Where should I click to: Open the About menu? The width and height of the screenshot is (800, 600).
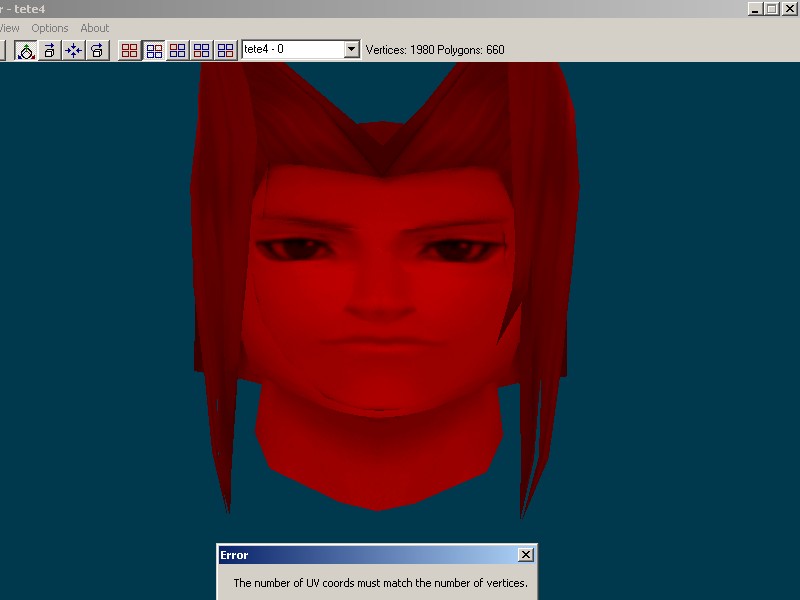click(x=95, y=28)
